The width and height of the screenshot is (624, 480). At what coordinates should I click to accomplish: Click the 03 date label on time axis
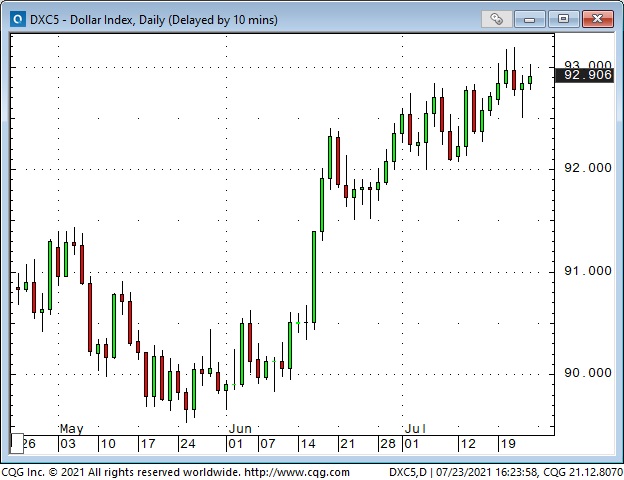click(x=68, y=444)
